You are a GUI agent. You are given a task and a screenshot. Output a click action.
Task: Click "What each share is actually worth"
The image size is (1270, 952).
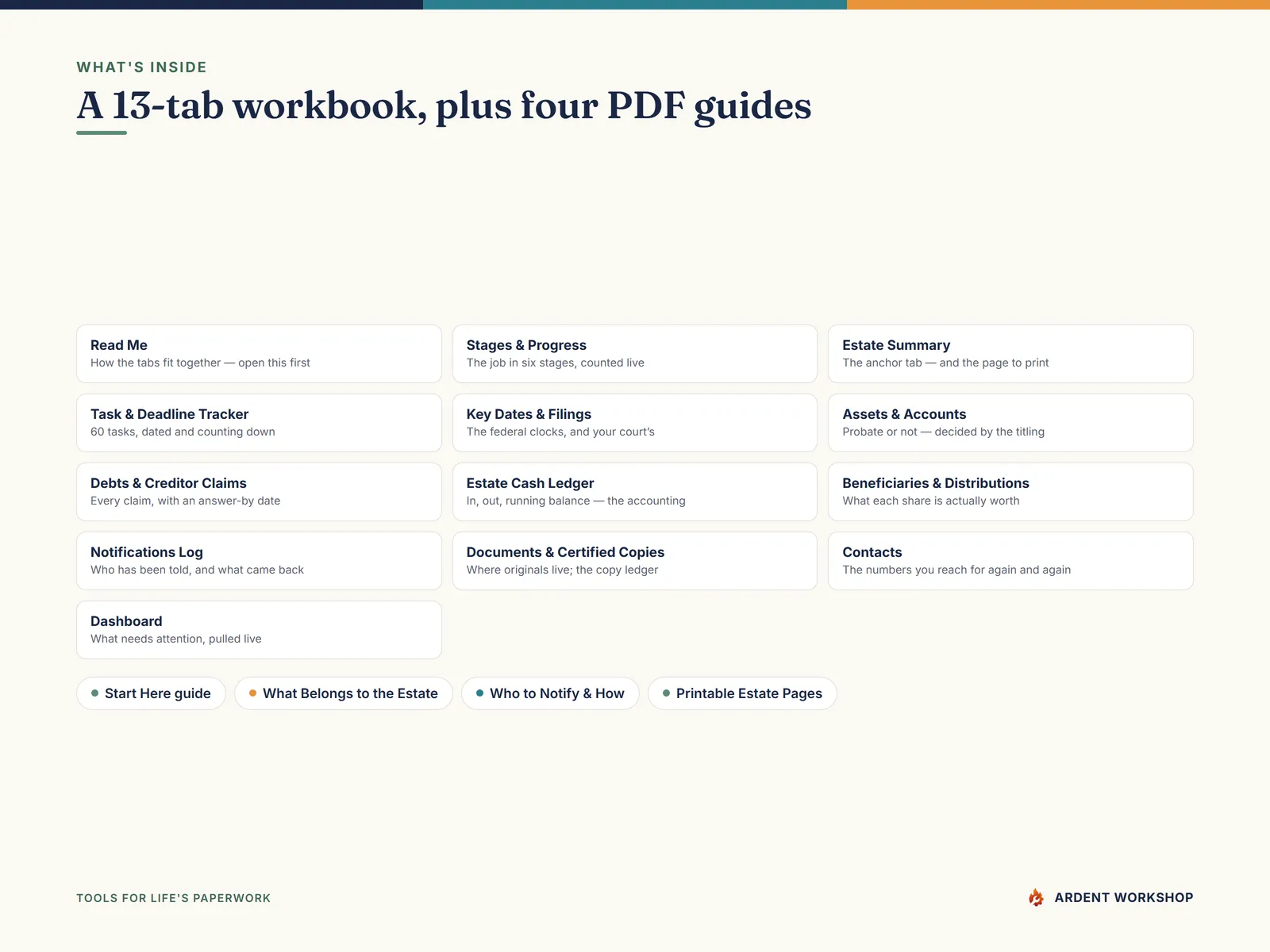tap(930, 501)
